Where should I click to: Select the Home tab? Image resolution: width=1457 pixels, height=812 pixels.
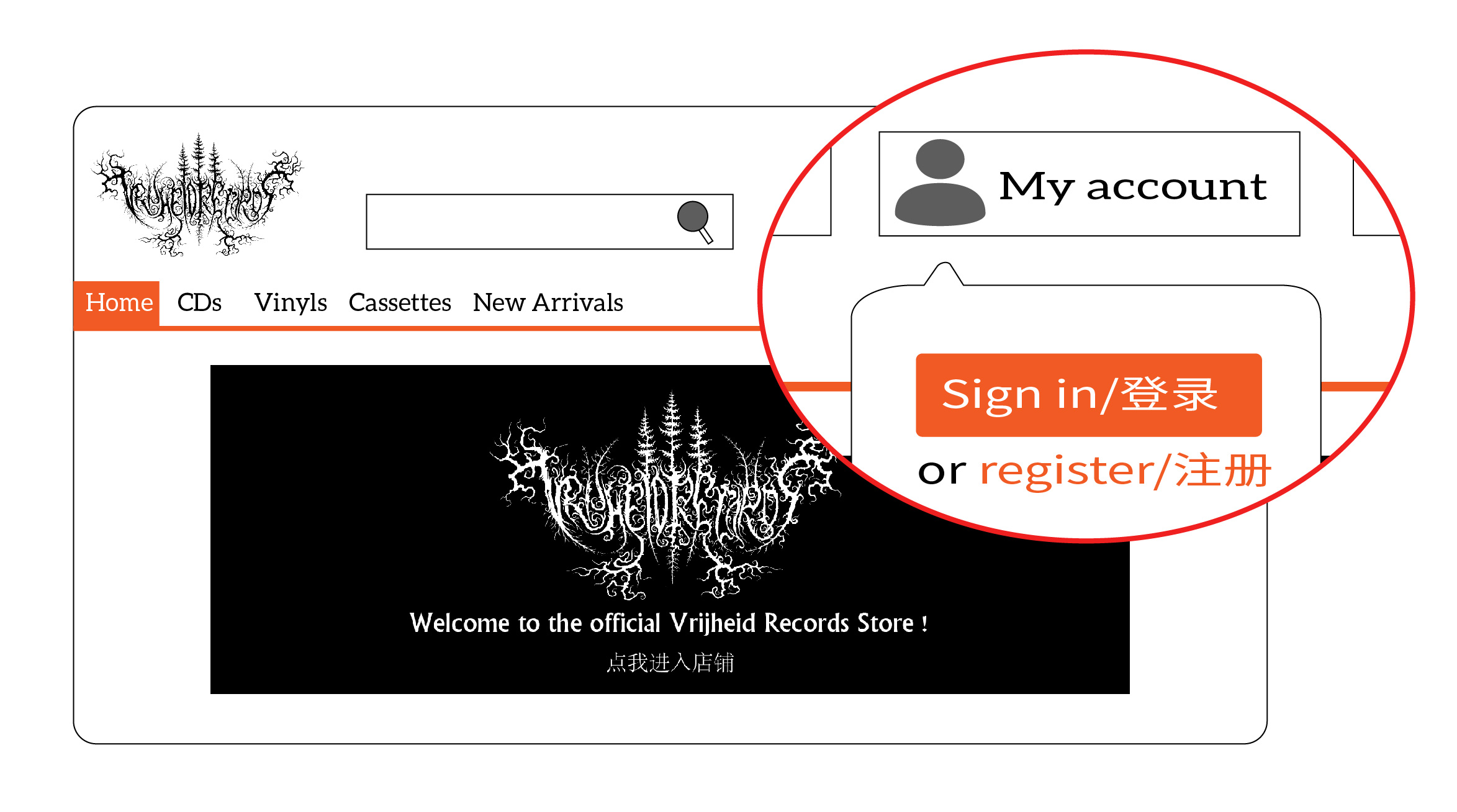(x=117, y=303)
